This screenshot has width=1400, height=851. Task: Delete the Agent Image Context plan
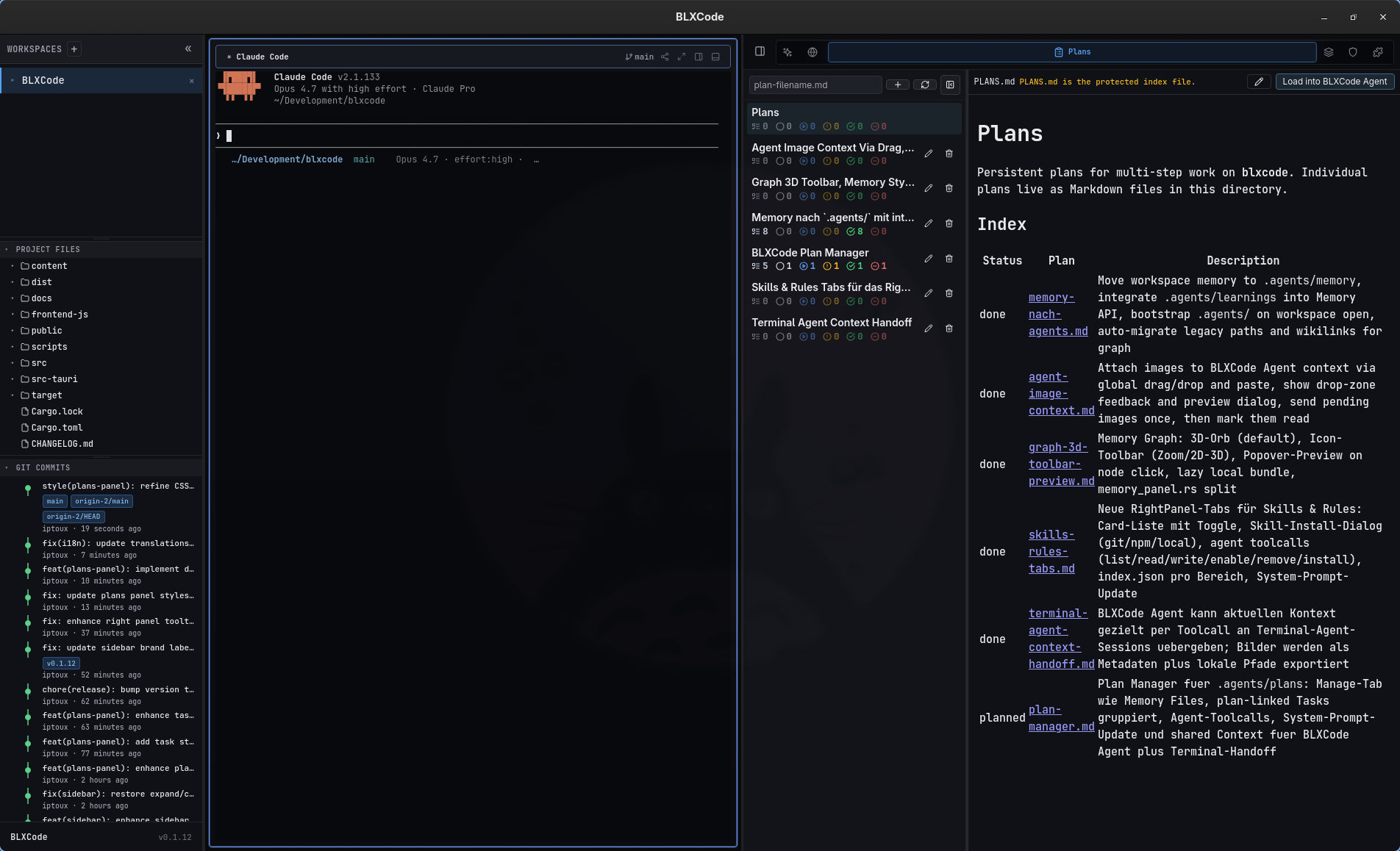(949, 154)
